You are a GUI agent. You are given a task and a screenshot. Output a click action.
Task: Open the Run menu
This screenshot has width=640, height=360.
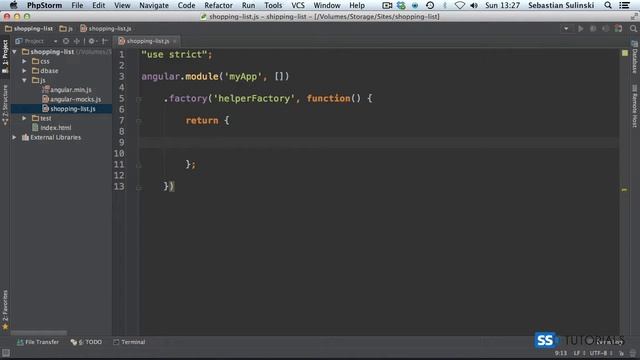click(248, 5)
